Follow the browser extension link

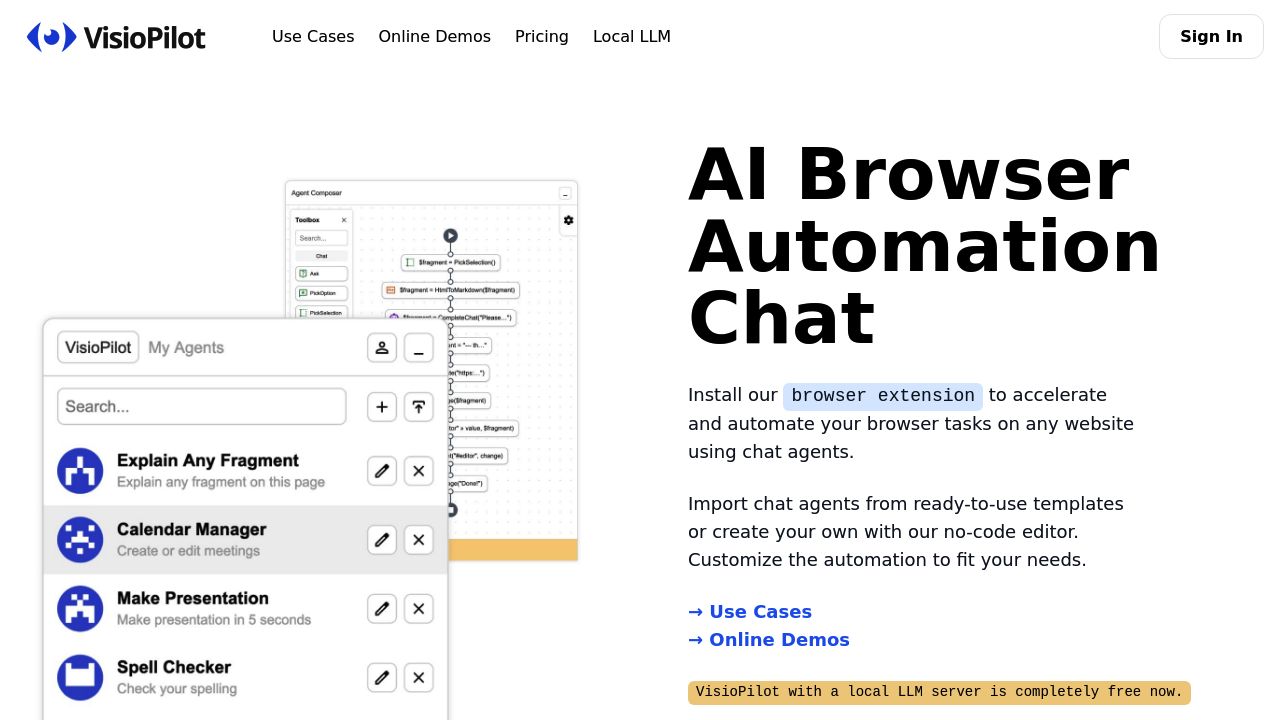coord(883,395)
